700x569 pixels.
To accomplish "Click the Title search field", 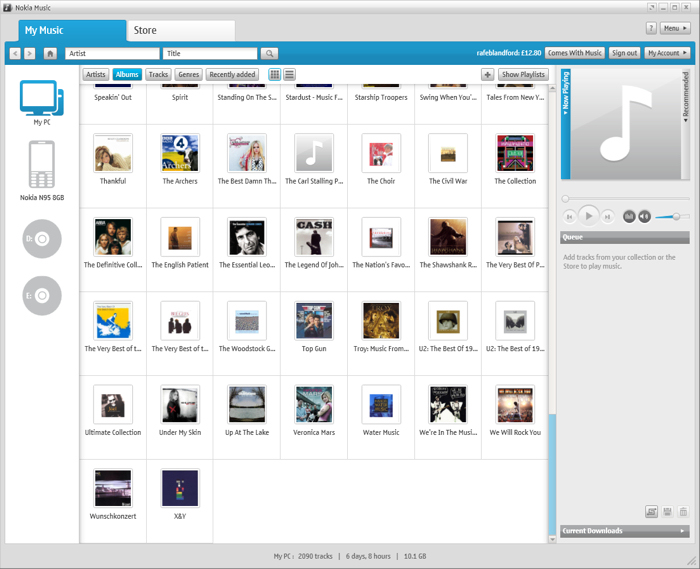I will 210,54.
